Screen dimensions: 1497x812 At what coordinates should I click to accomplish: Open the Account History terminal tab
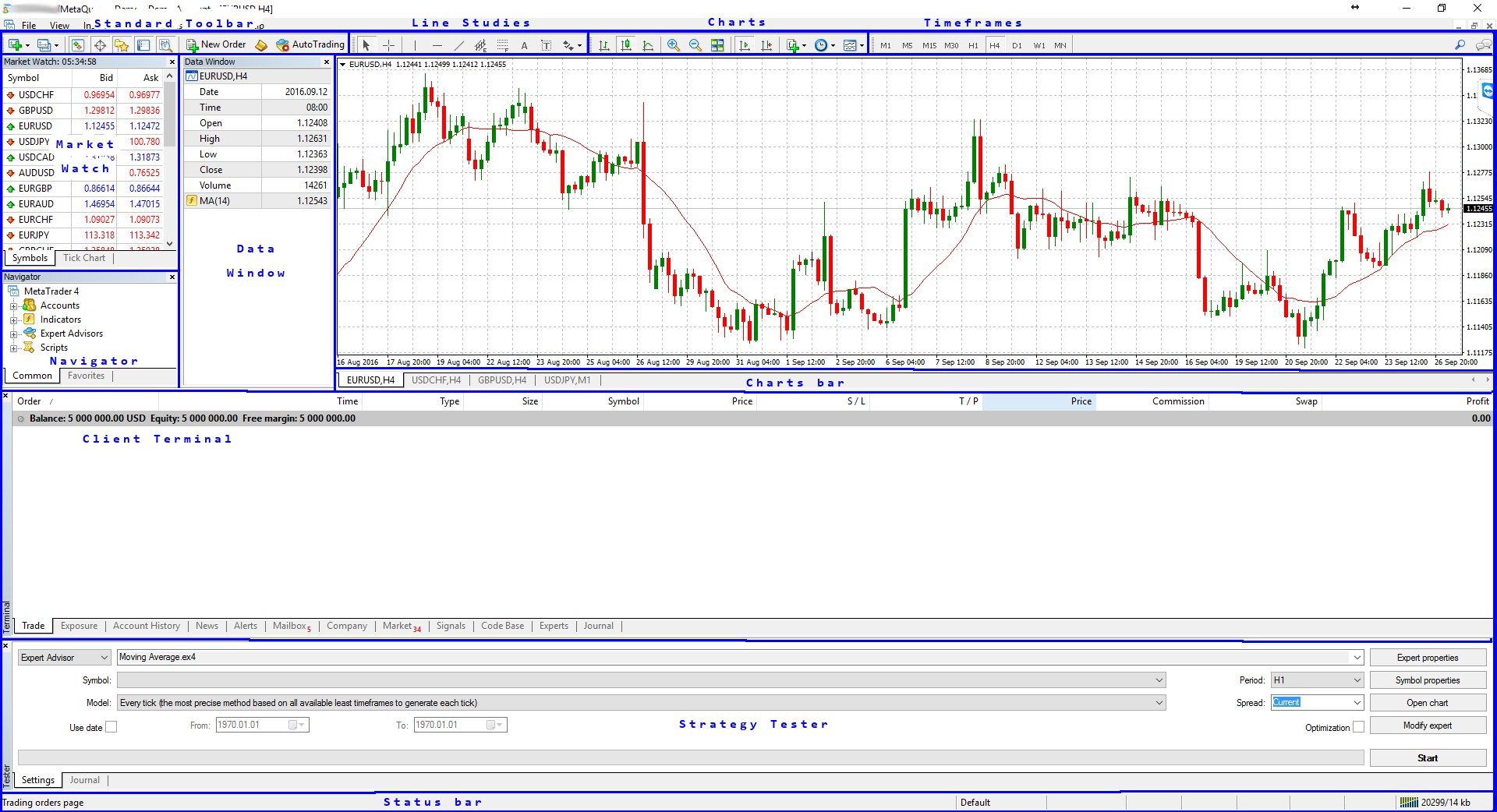(147, 626)
